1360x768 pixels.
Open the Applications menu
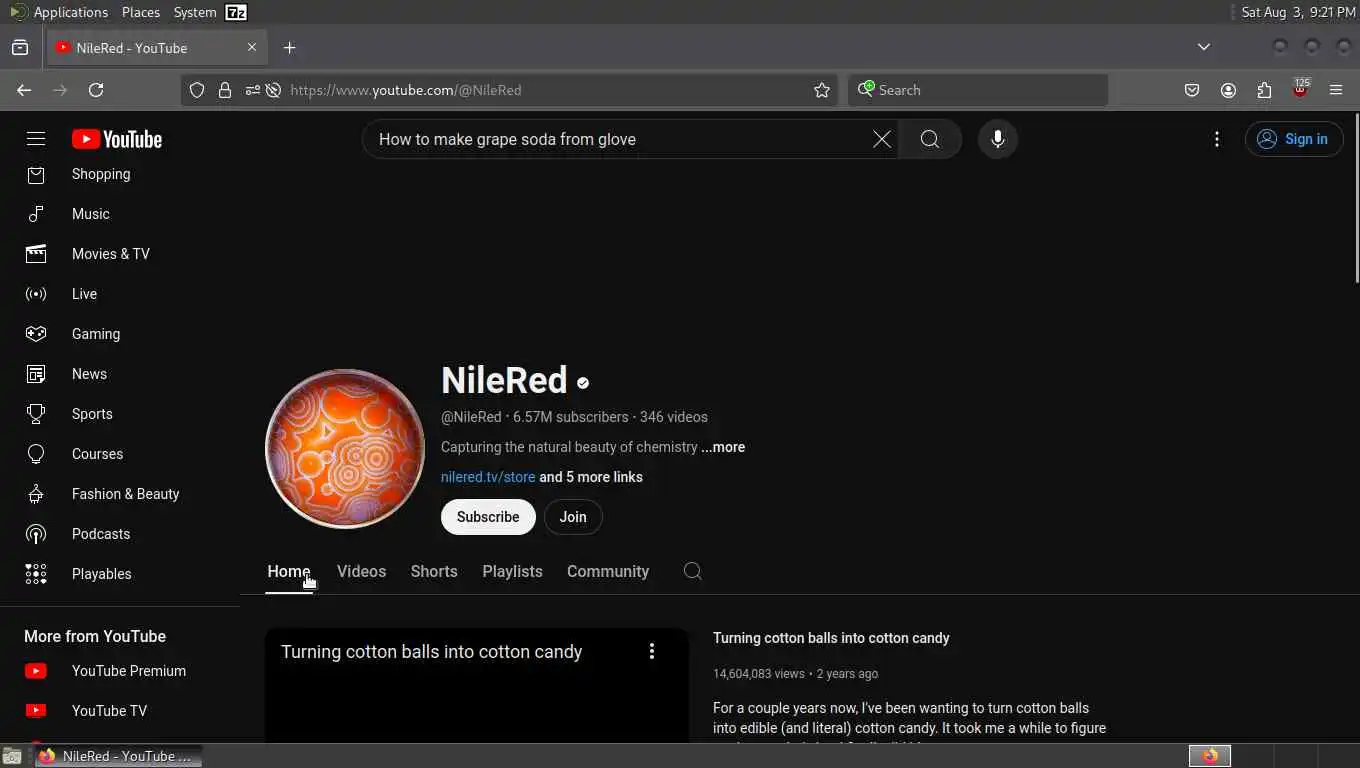[x=70, y=12]
